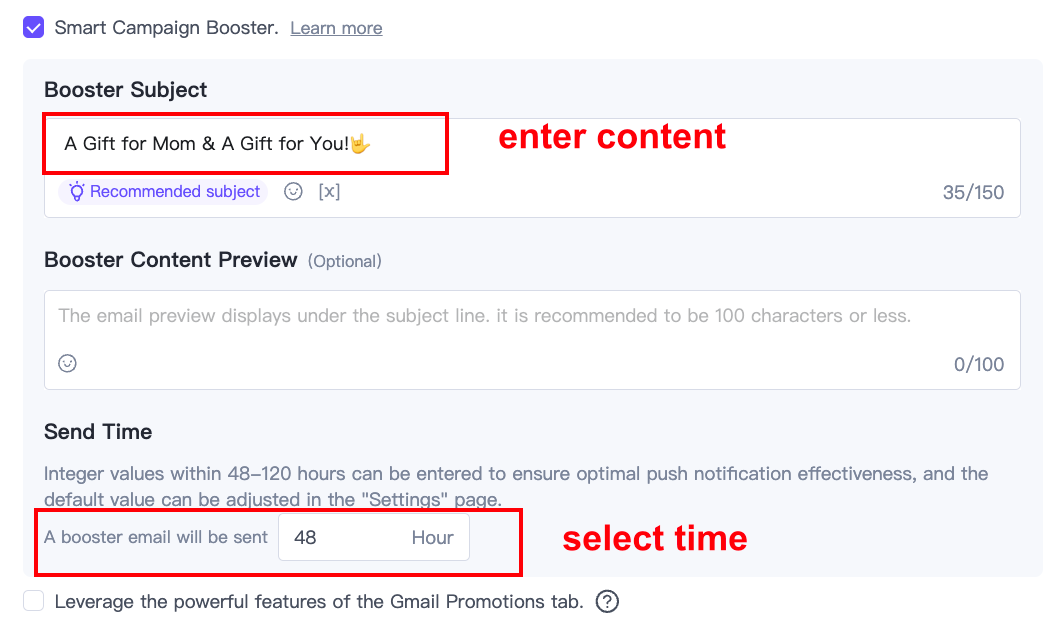Viewport: 1064px width, 632px height.
Task: Apply the Recommended subject suggestion
Action: tap(164, 192)
